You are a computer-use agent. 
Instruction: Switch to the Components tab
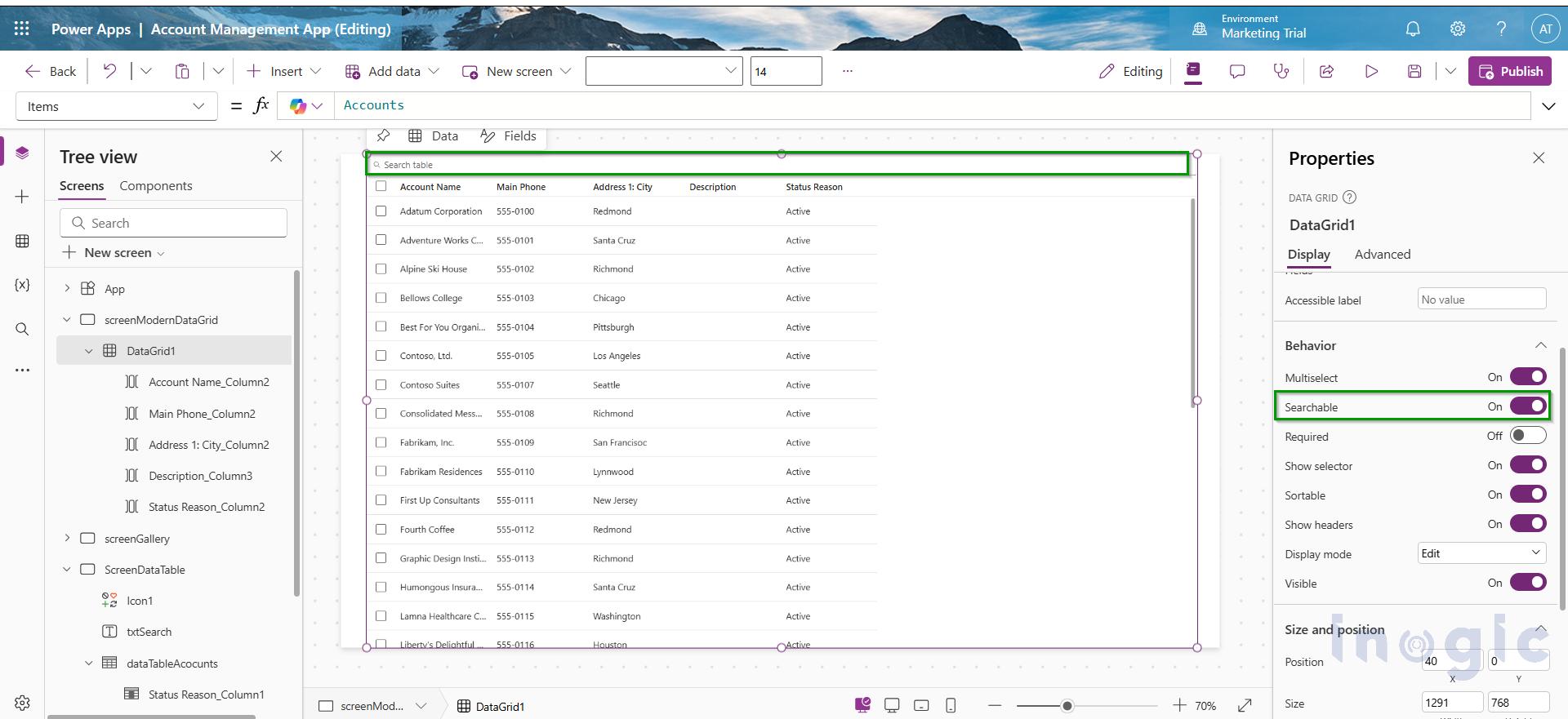156,186
